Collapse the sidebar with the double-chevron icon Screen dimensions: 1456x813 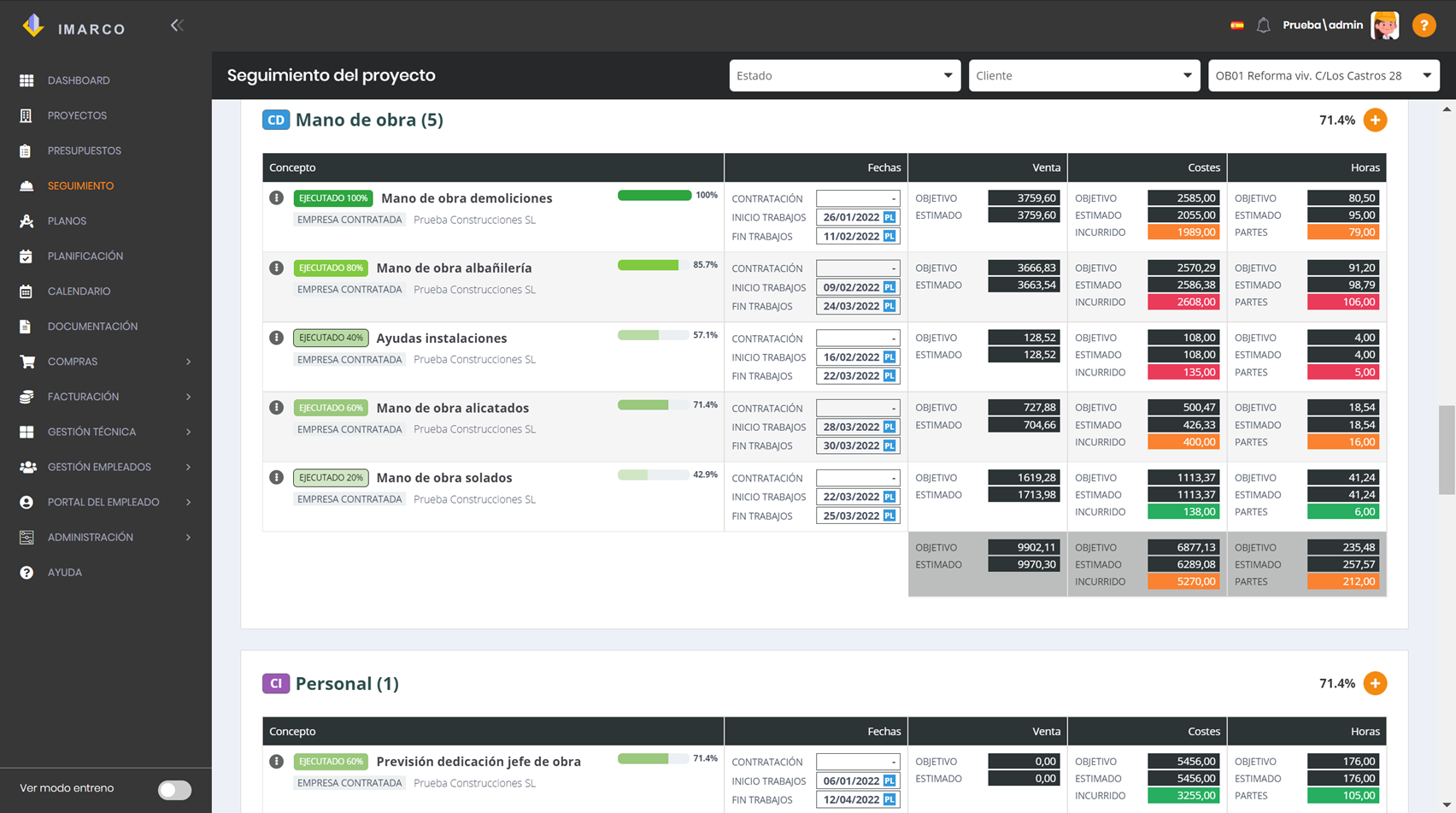tap(177, 26)
